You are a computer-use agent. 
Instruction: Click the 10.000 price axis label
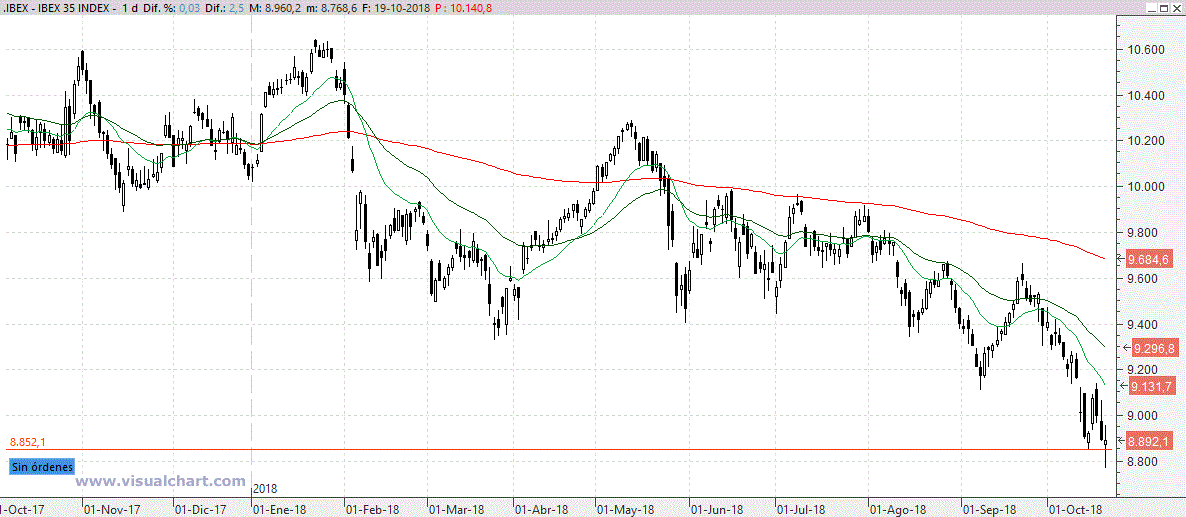click(x=1144, y=187)
